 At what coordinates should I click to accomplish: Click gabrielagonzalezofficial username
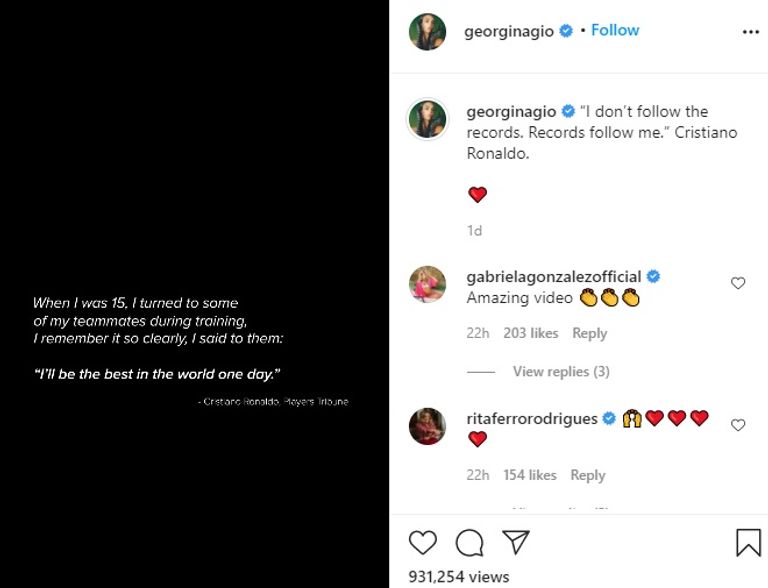[555, 276]
